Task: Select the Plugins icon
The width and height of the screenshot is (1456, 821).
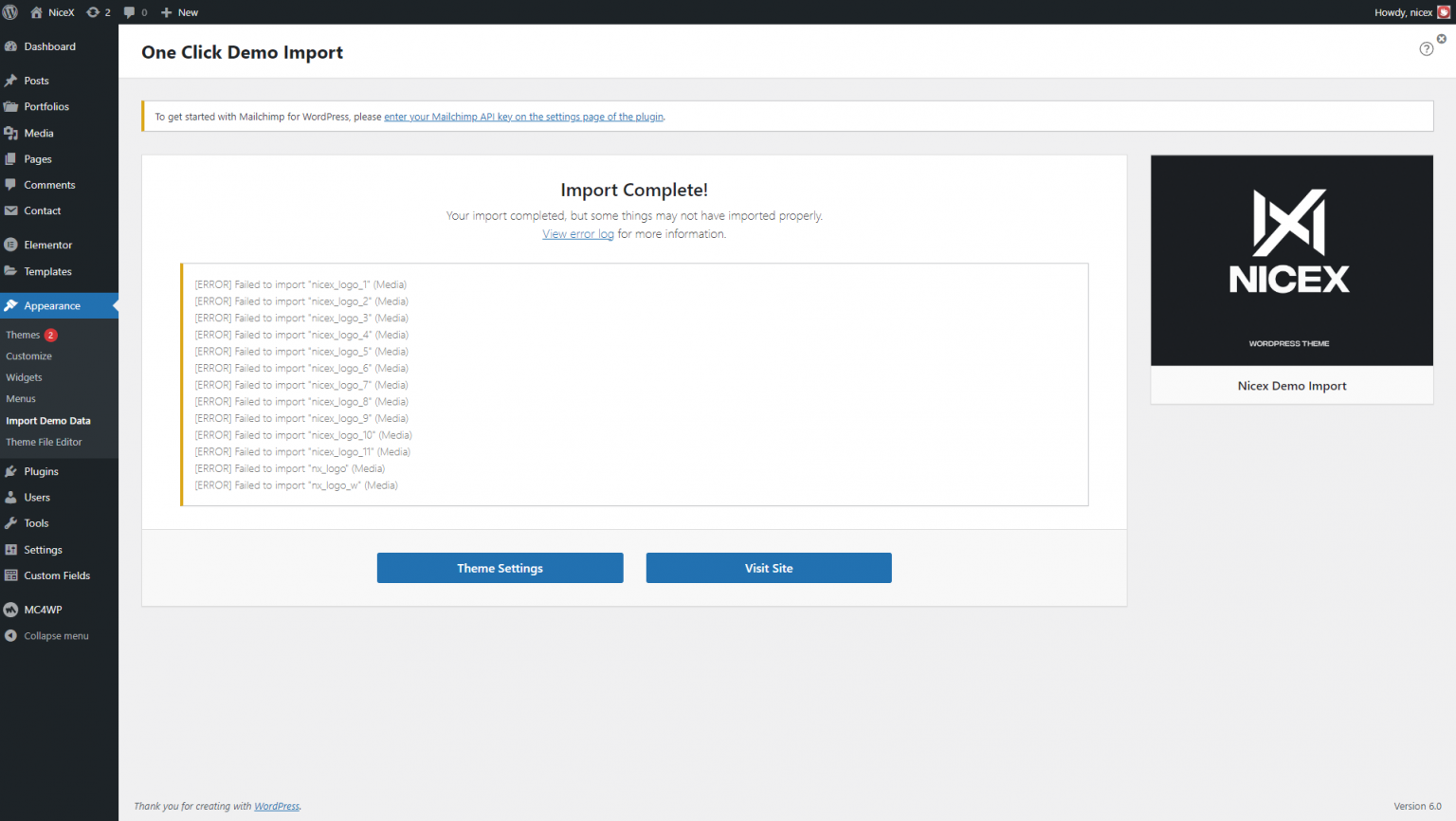Action: pyautogui.click(x=13, y=471)
